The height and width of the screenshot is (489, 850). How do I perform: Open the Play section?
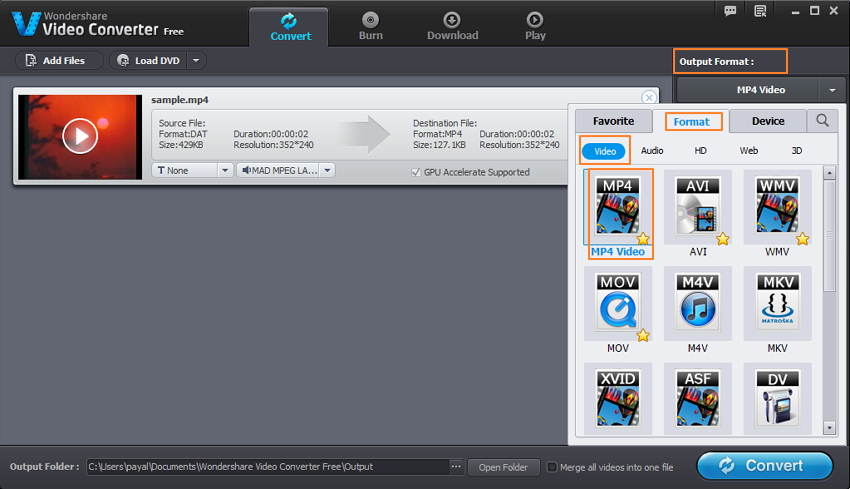[x=535, y=26]
